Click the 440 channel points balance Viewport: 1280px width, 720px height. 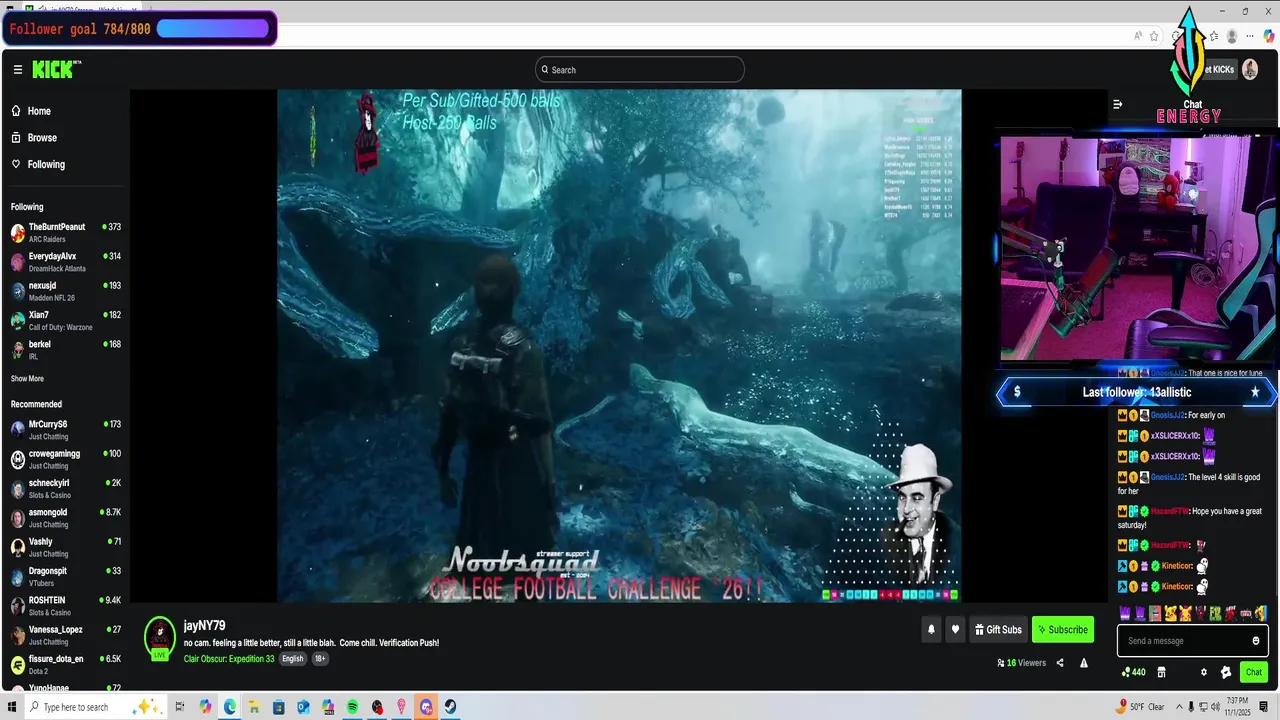point(1133,672)
